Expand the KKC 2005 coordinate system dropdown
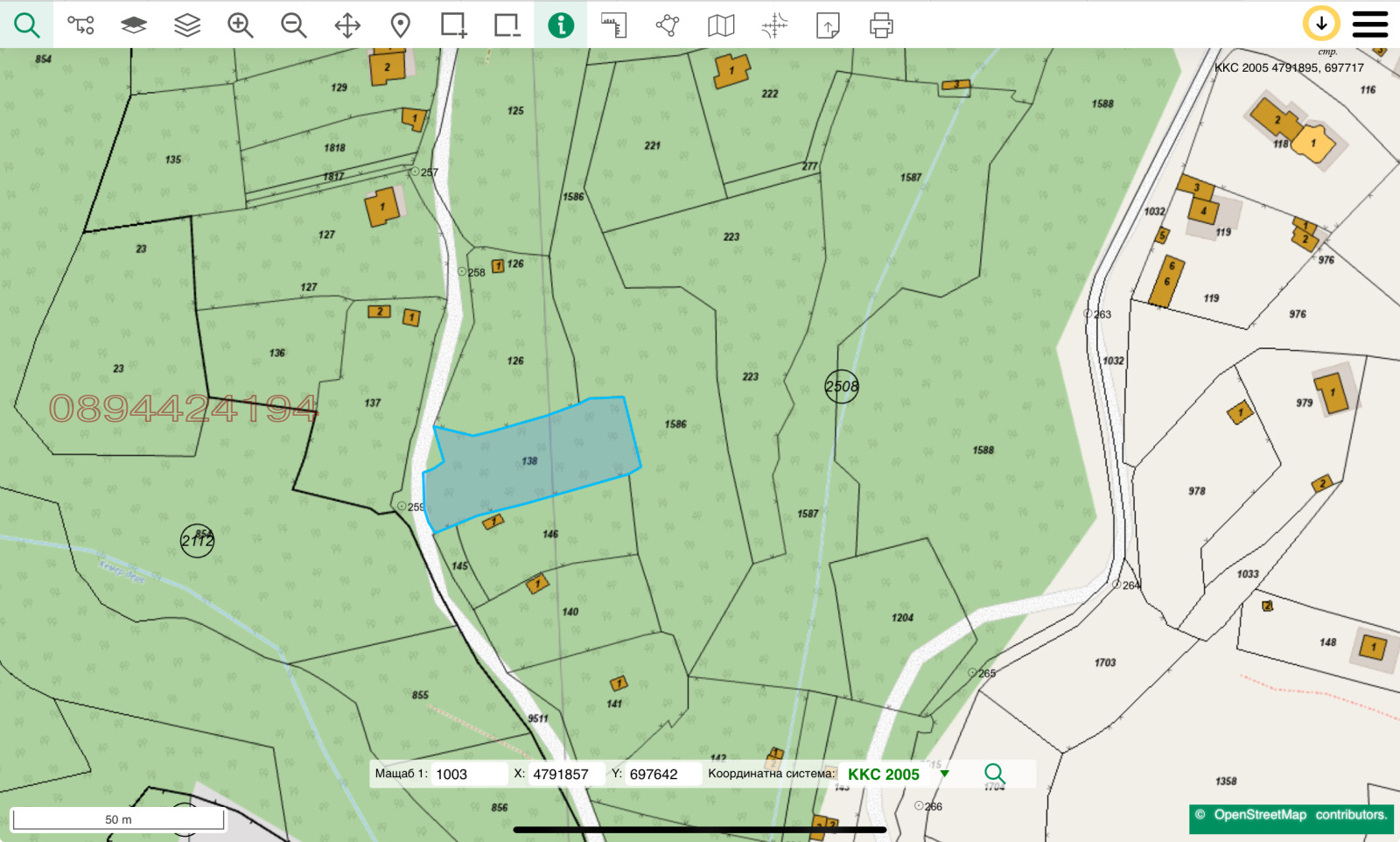 [944, 774]
